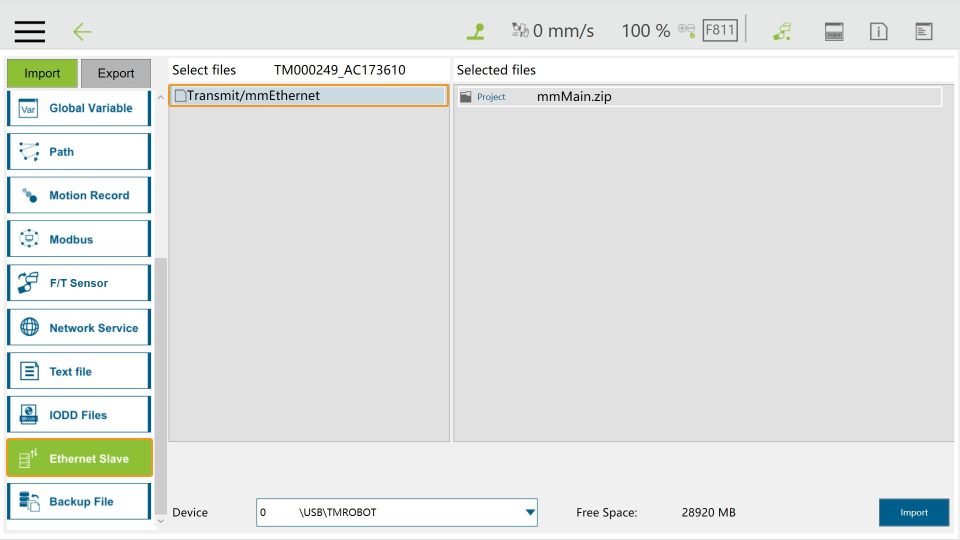Click the Backup File icon
Image resolution: width=960 pixels, height=540 pixels.
tap(29, 501)
